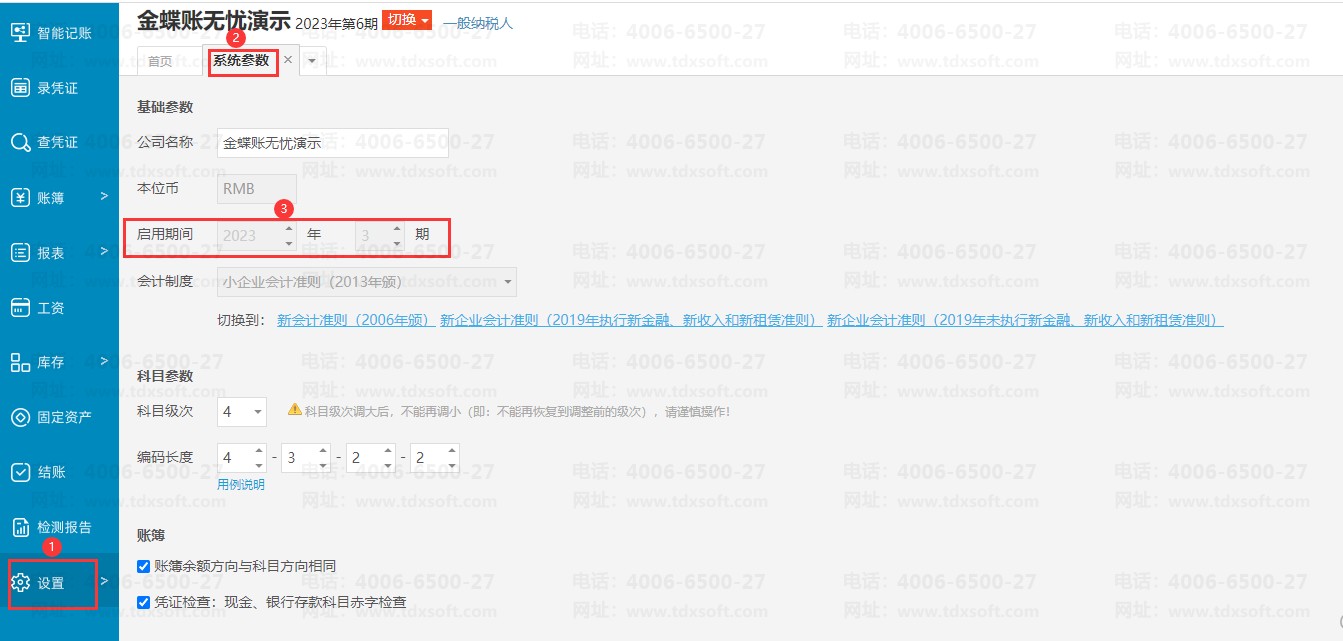The image size is (1343, 641).
Task: Open the 用例说明 link
Action: tap(241, 484)
